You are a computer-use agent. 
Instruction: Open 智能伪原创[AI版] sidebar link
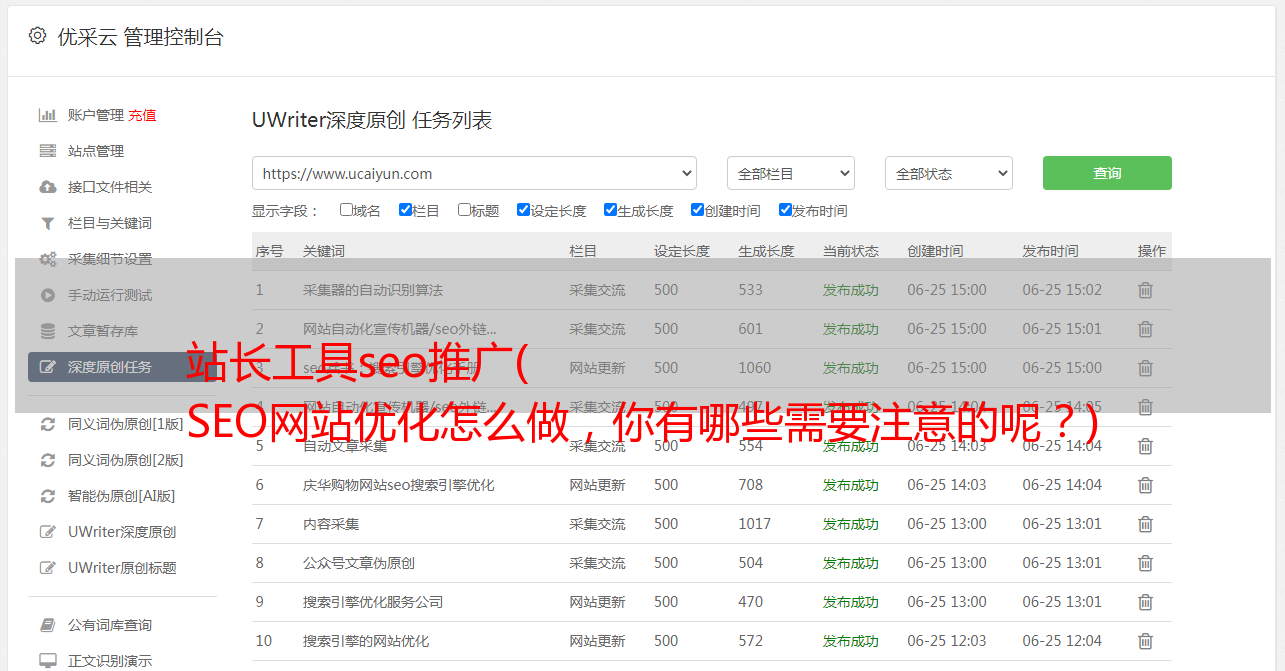[122, 496]
